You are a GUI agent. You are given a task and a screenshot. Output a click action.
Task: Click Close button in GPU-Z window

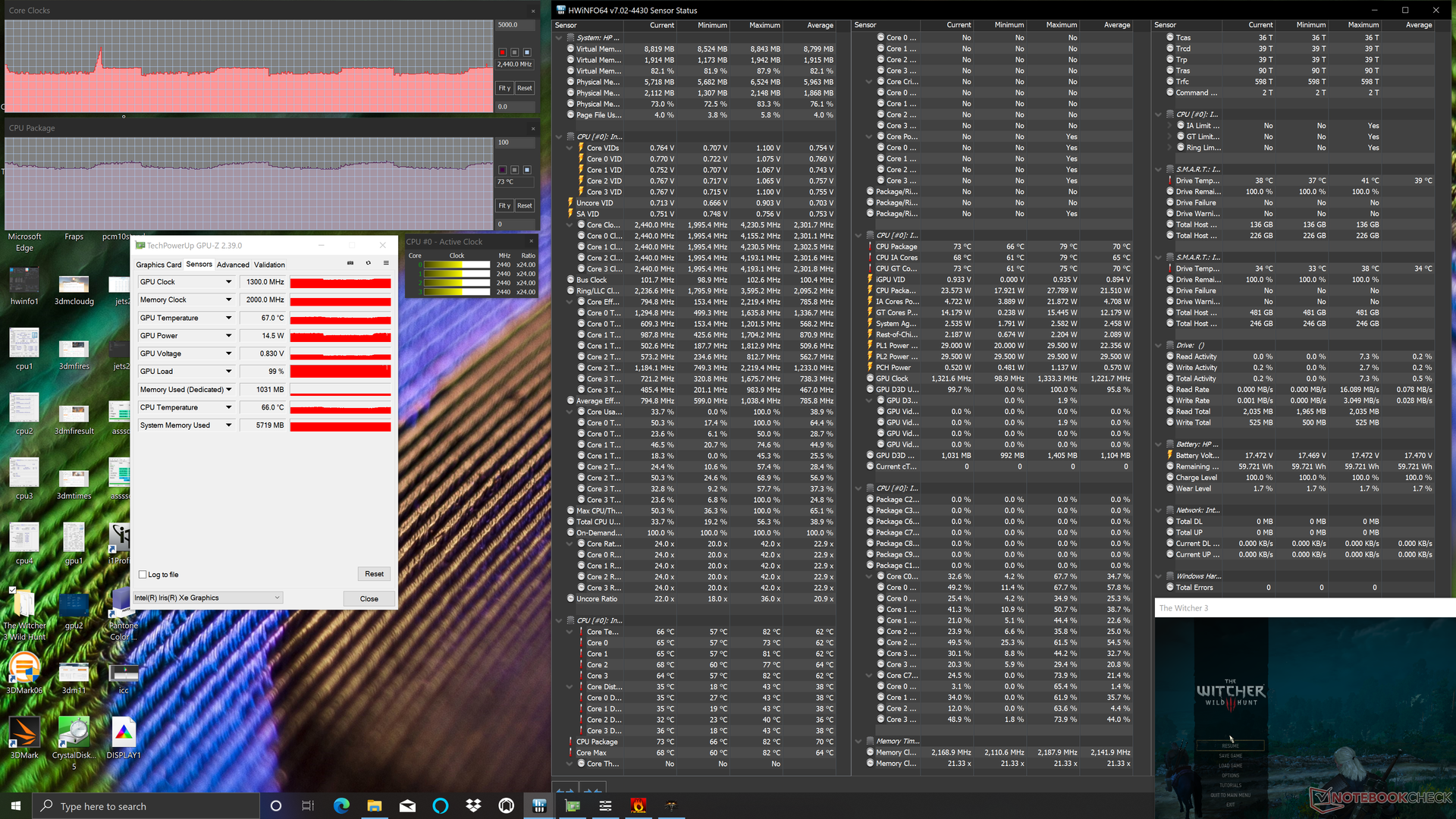369,599
